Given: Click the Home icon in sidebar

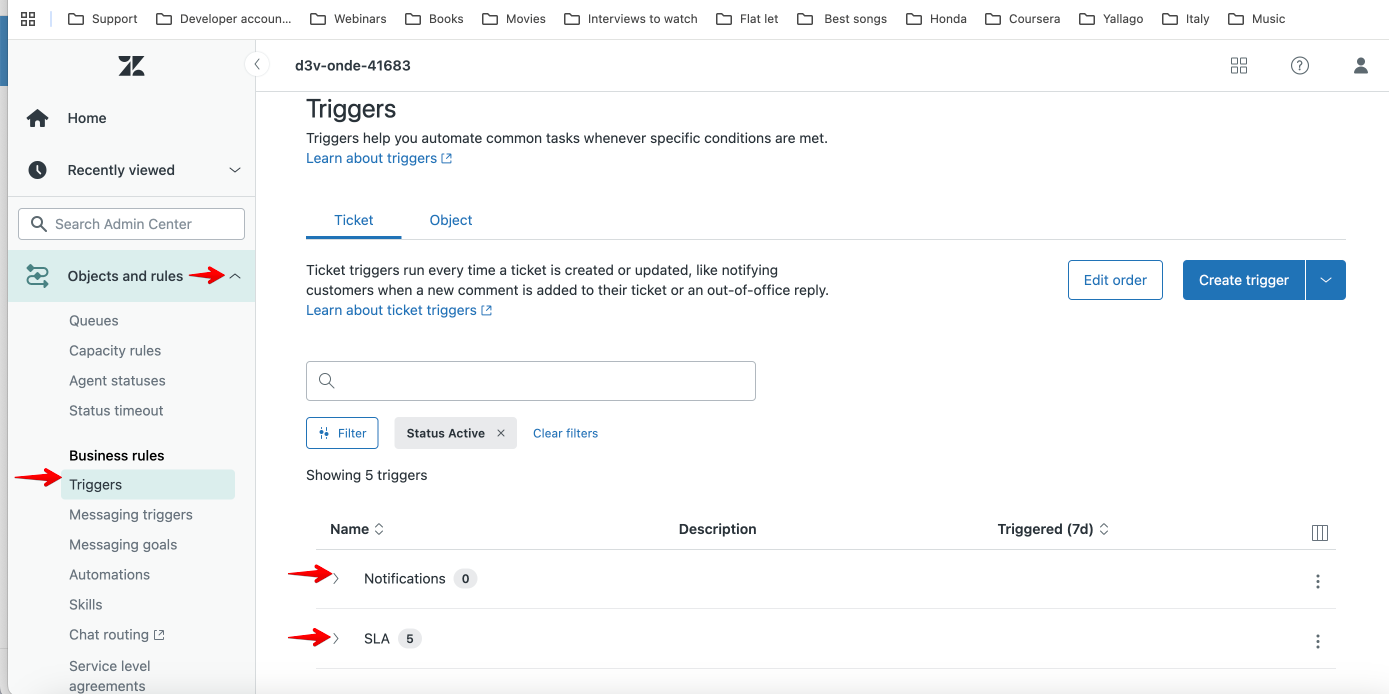Looking at the screenshot, I should click(38, 118).
